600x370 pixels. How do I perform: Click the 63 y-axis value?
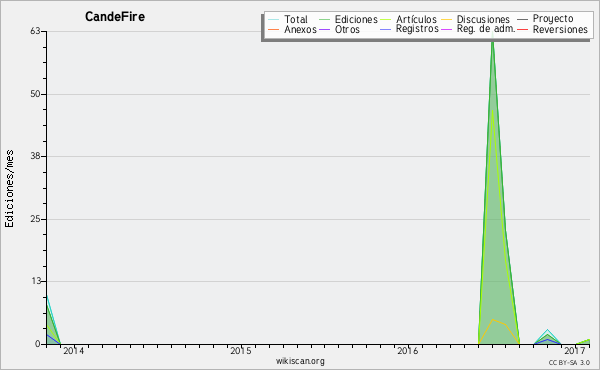point(35,31)
